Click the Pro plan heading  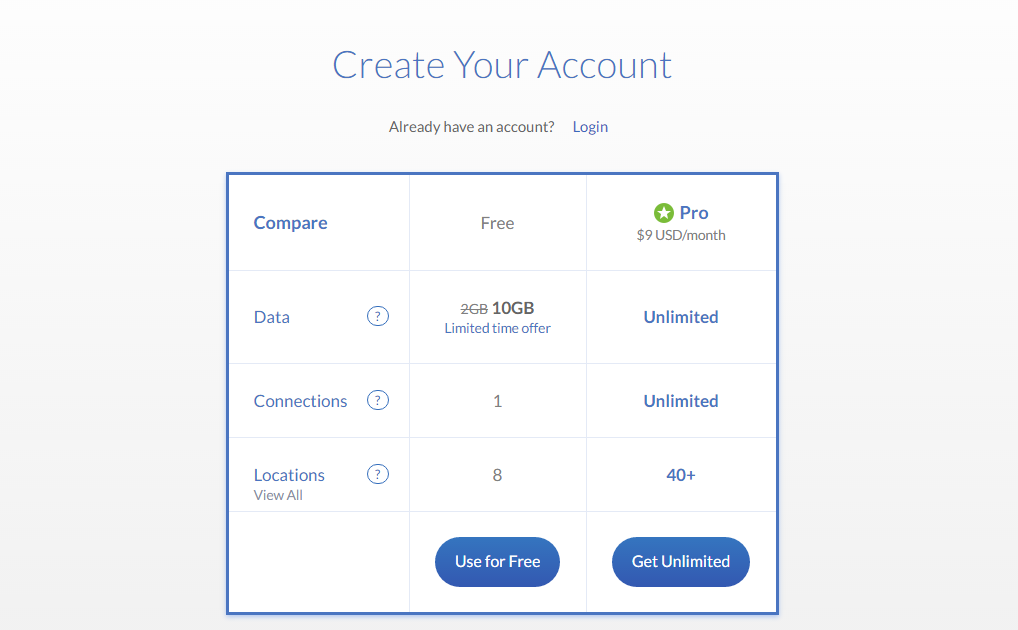point(693,213)
